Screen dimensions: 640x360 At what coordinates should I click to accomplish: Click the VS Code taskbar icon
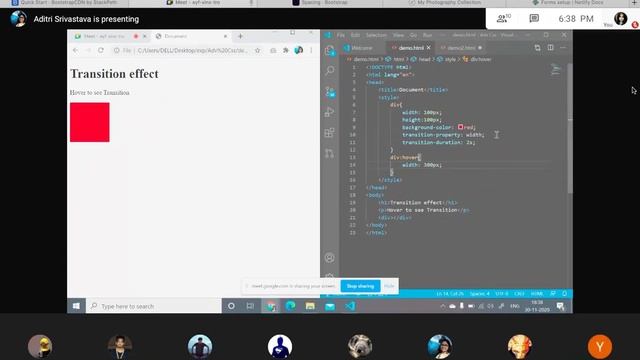click(350, 306)
